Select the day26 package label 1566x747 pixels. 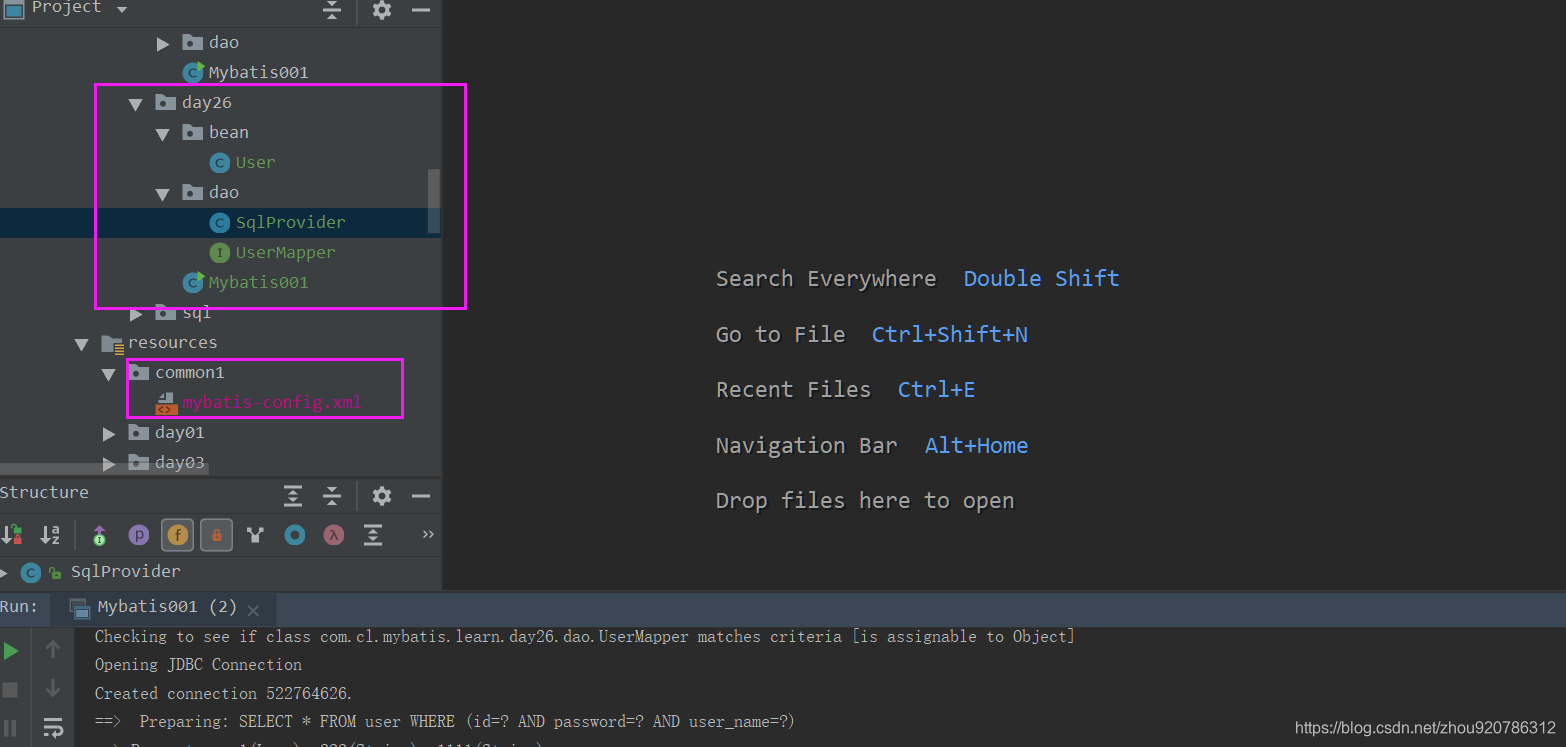pos(207,102)
